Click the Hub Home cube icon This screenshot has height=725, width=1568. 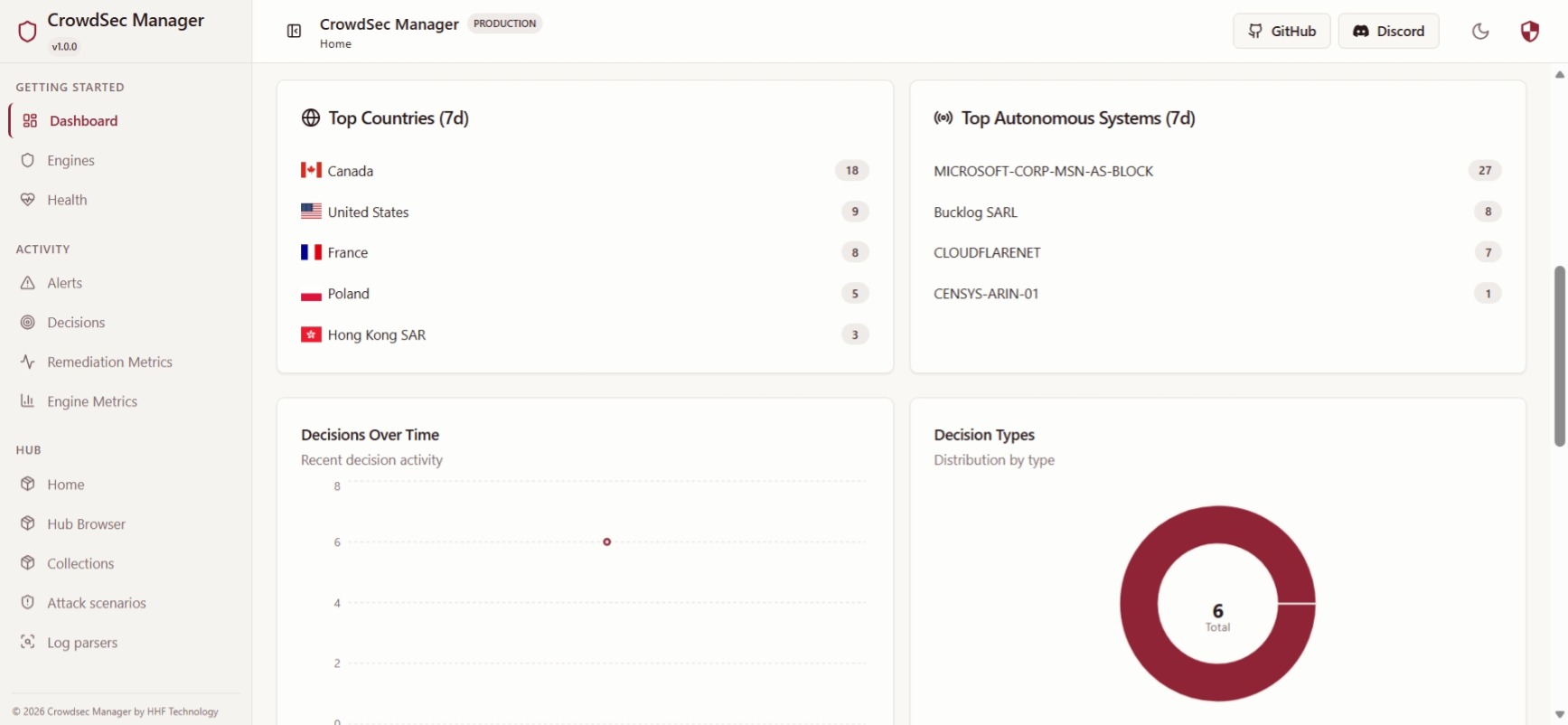(x=28, y=484)
